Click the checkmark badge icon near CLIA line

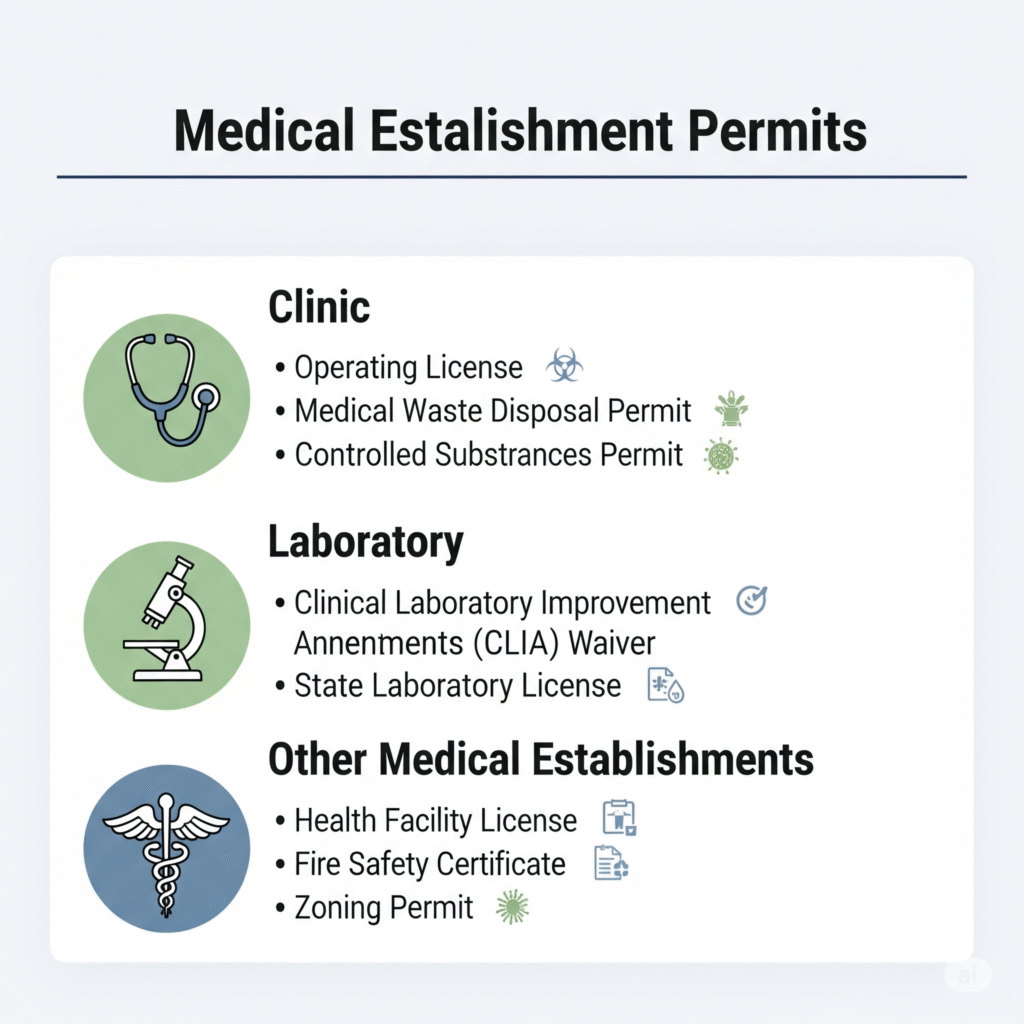750,601
